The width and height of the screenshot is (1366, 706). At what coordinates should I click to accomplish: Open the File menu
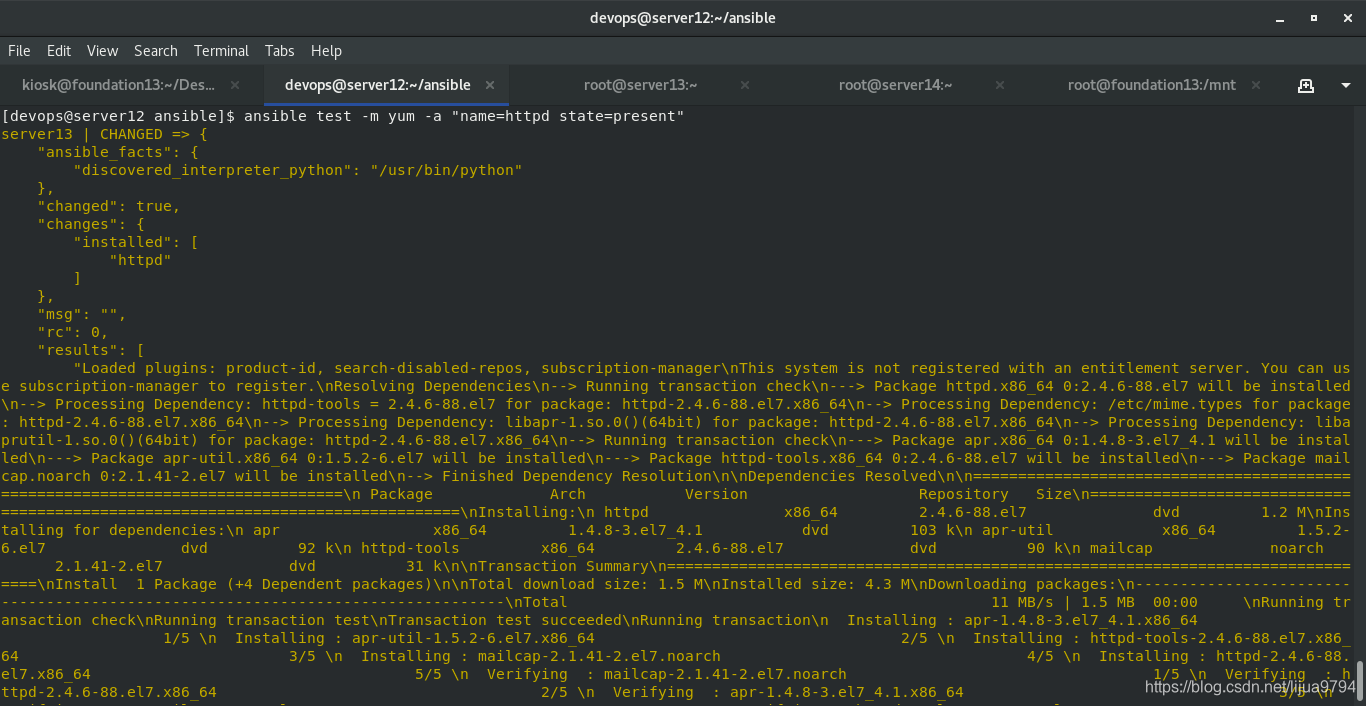pyautogui.click(x=19, y=50)
